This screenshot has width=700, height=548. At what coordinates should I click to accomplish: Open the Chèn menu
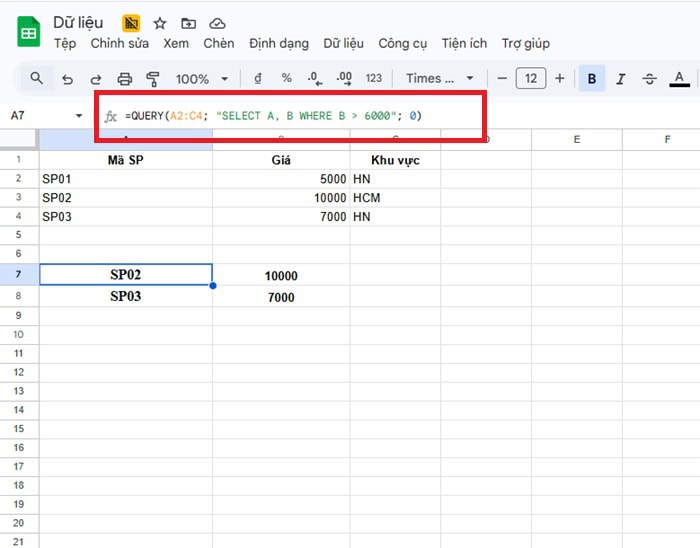coord(218,43)
